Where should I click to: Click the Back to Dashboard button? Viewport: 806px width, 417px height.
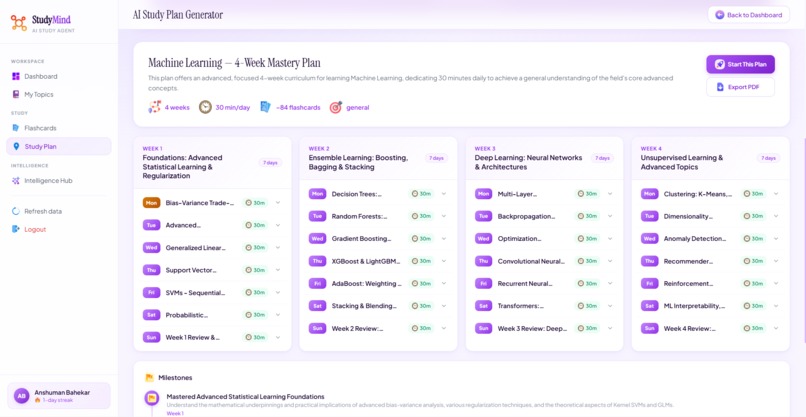748,15
